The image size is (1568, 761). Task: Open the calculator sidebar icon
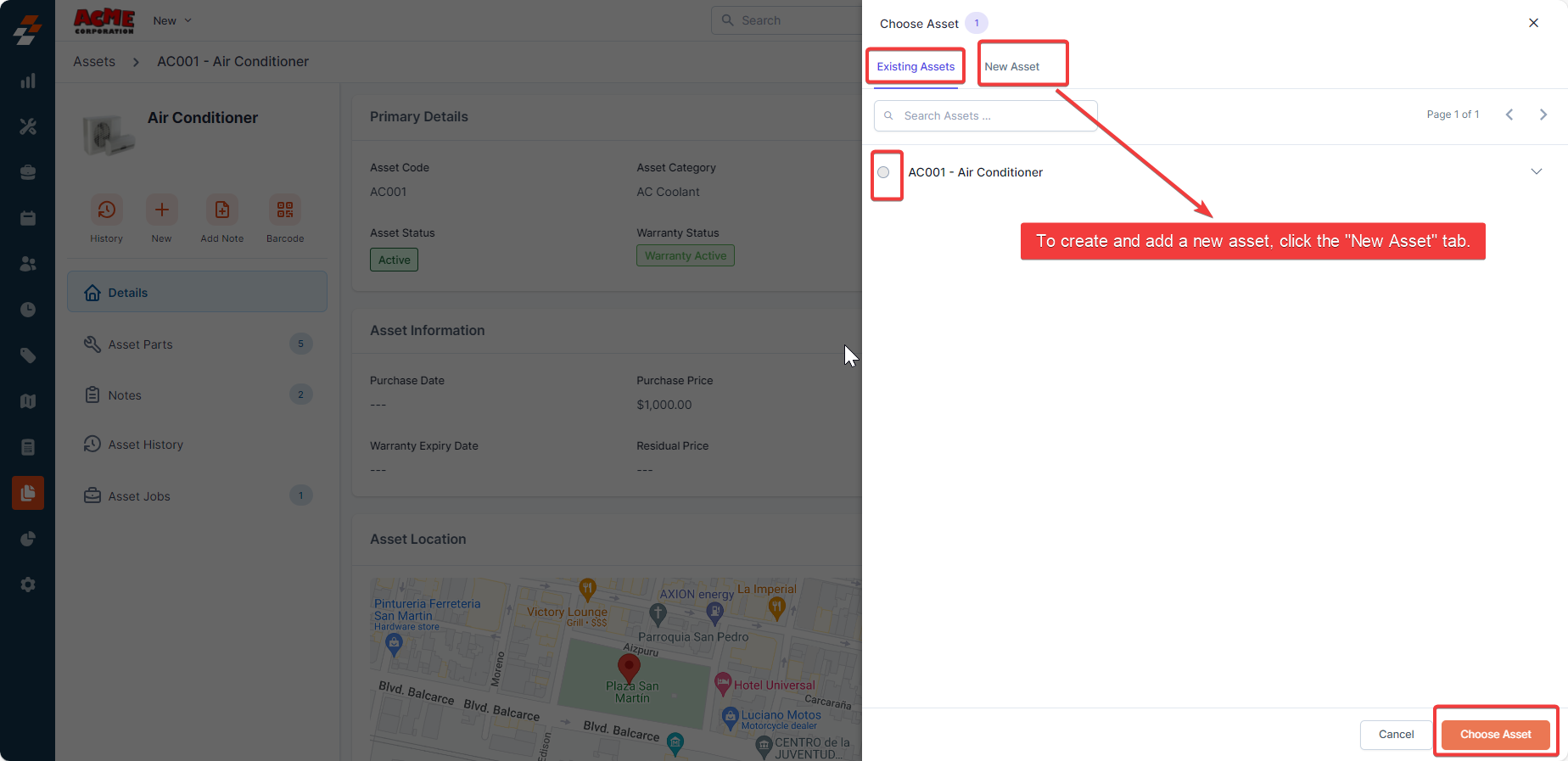pos(28,447)
